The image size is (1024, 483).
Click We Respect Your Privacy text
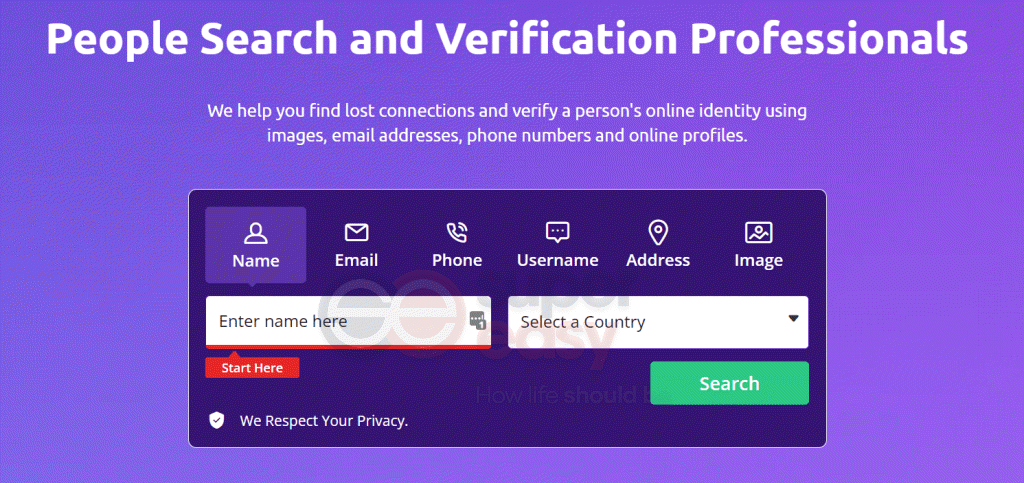324,421
